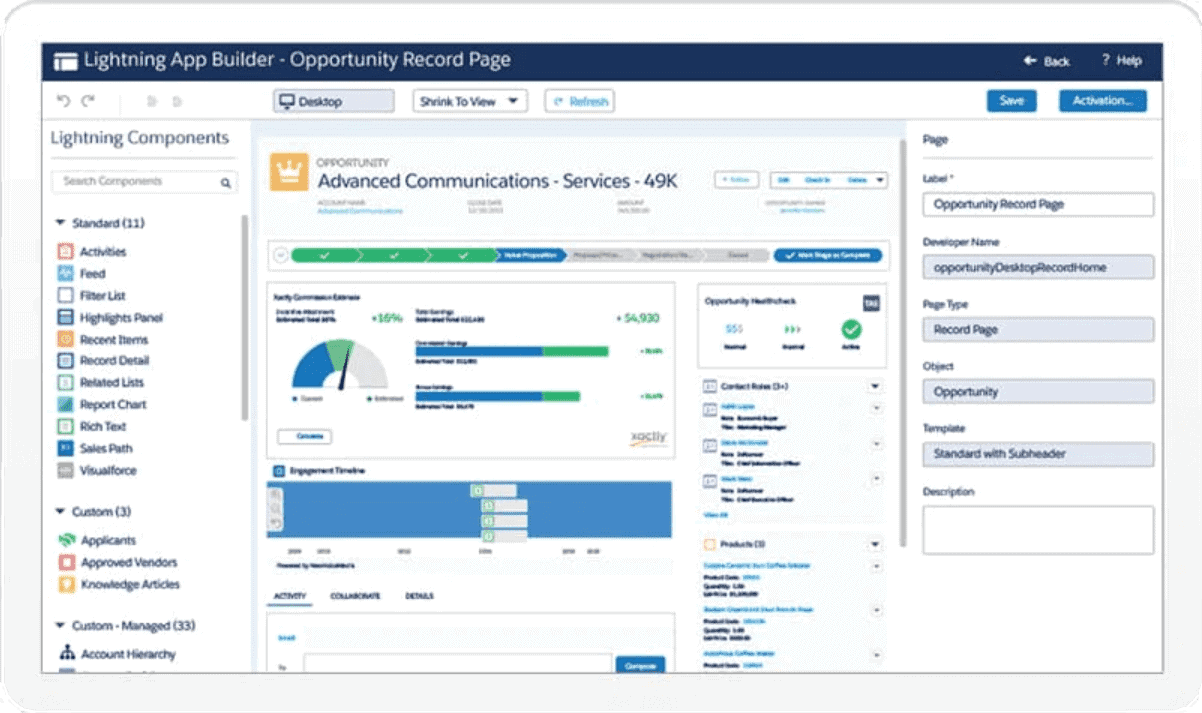The width and height of the screenshot is (1202, 713).
Task: Click in the Search Components field
Action: (x=145, y=182)
